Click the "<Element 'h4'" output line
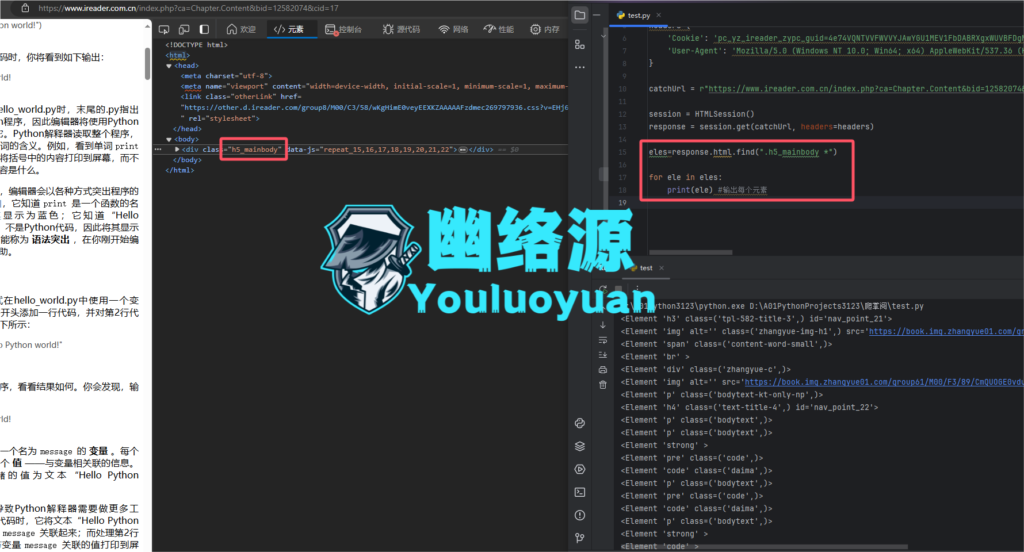Image resolution: width=1024 pixels, height=552 pixels. pos(750,408)
